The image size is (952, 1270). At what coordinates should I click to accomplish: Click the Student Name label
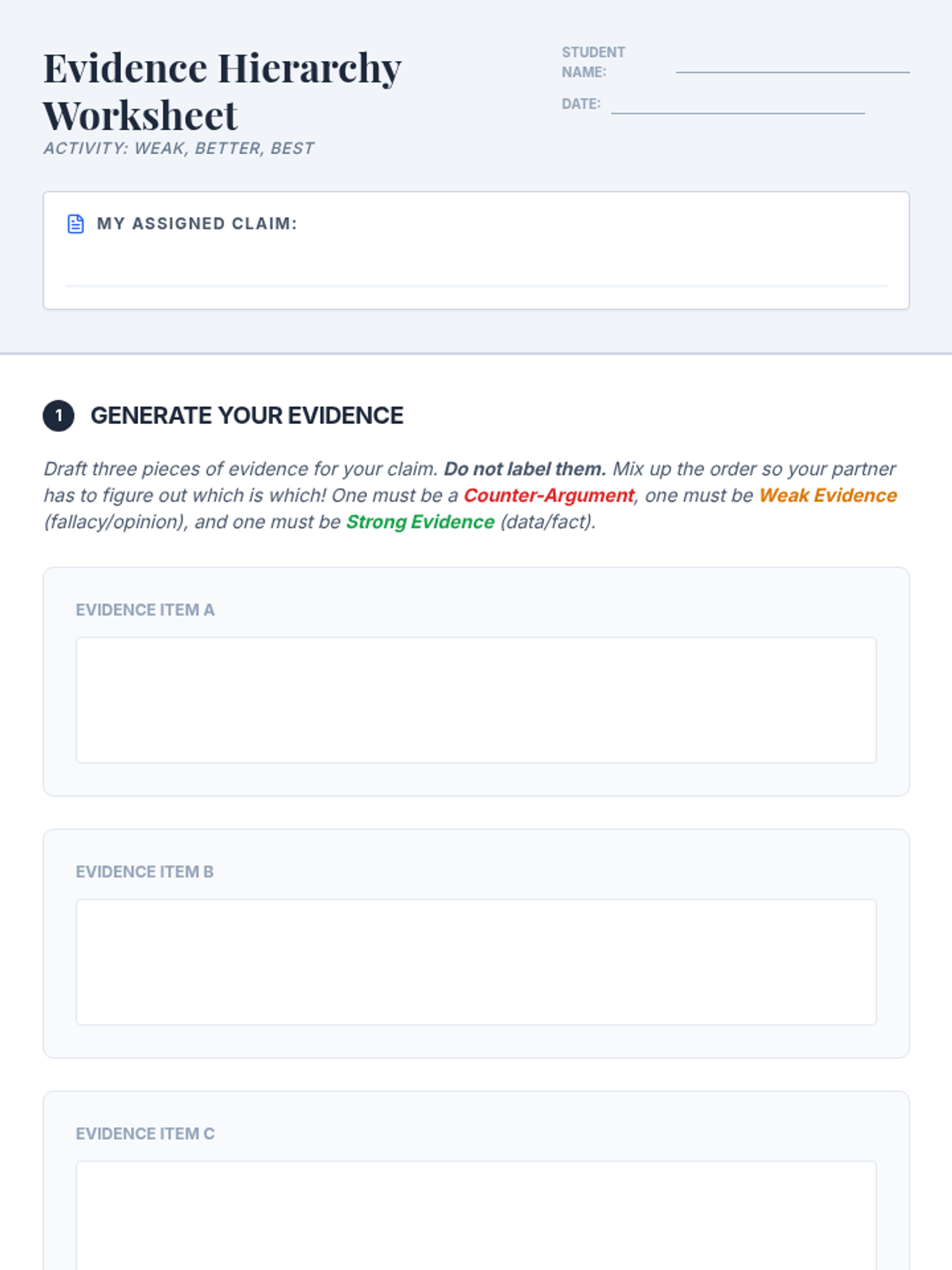coord(593,62)
